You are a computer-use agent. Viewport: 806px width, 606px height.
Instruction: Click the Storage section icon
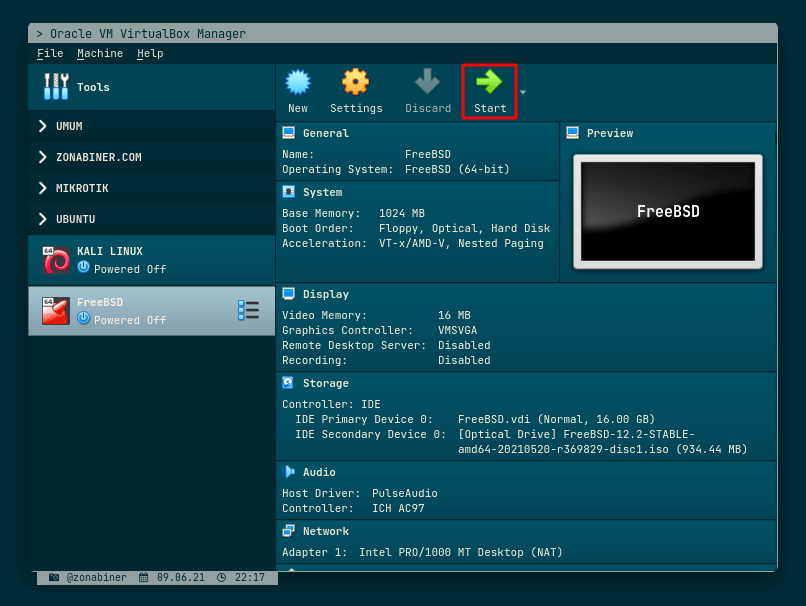click(289, 382)
